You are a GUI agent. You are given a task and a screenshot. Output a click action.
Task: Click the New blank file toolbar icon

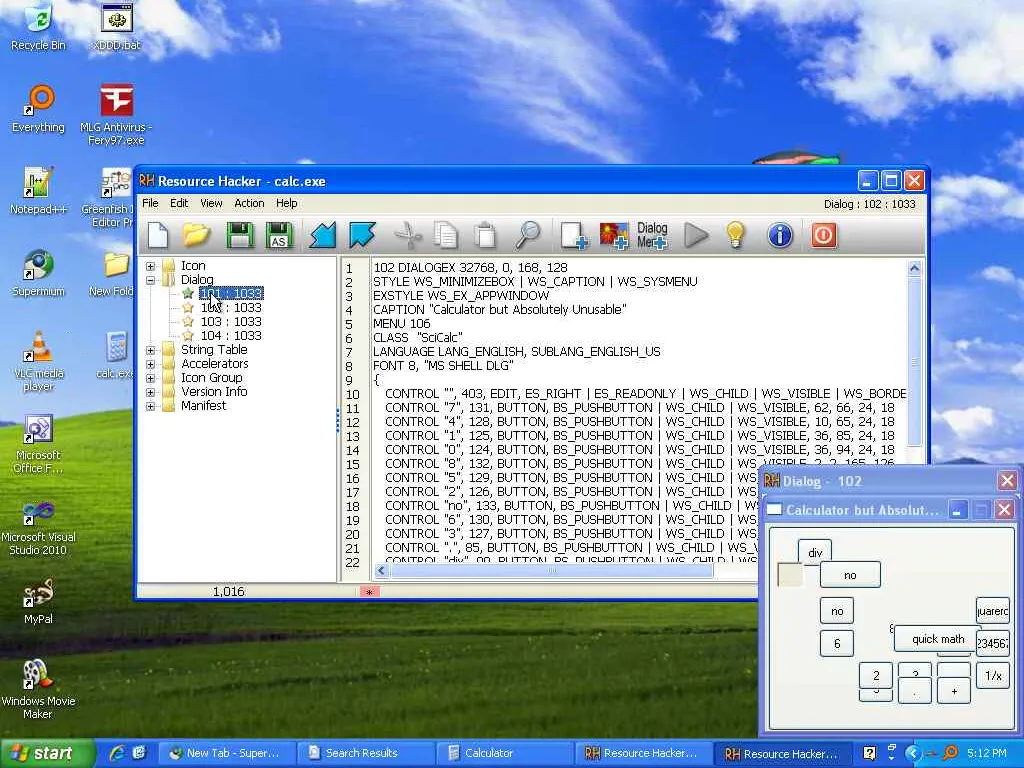coord(157,235)
